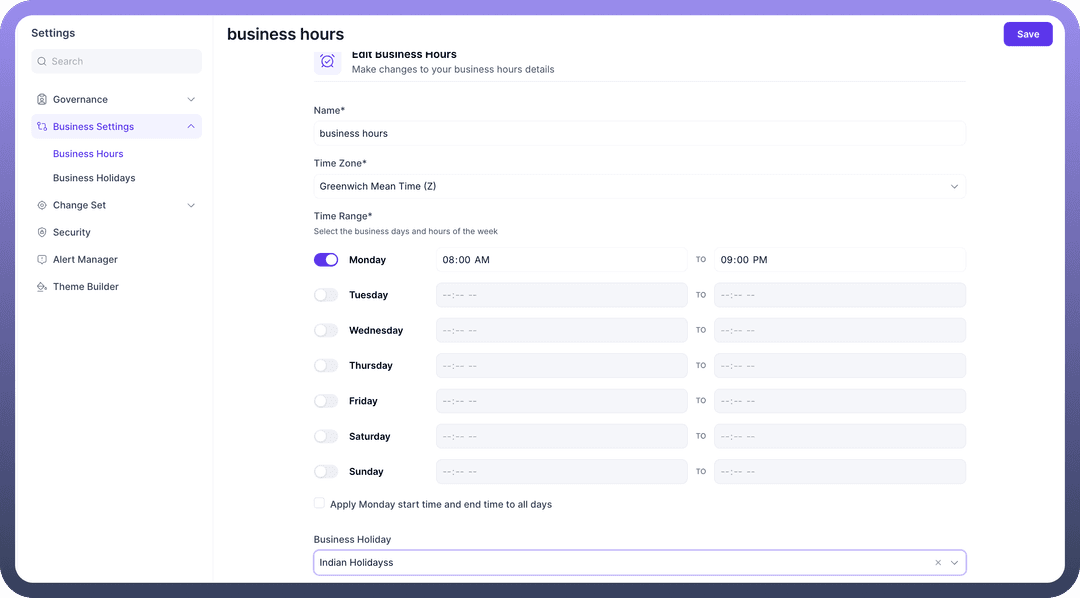
Task: Select Business Hours in the sidebar
Action: coord(88,154)
